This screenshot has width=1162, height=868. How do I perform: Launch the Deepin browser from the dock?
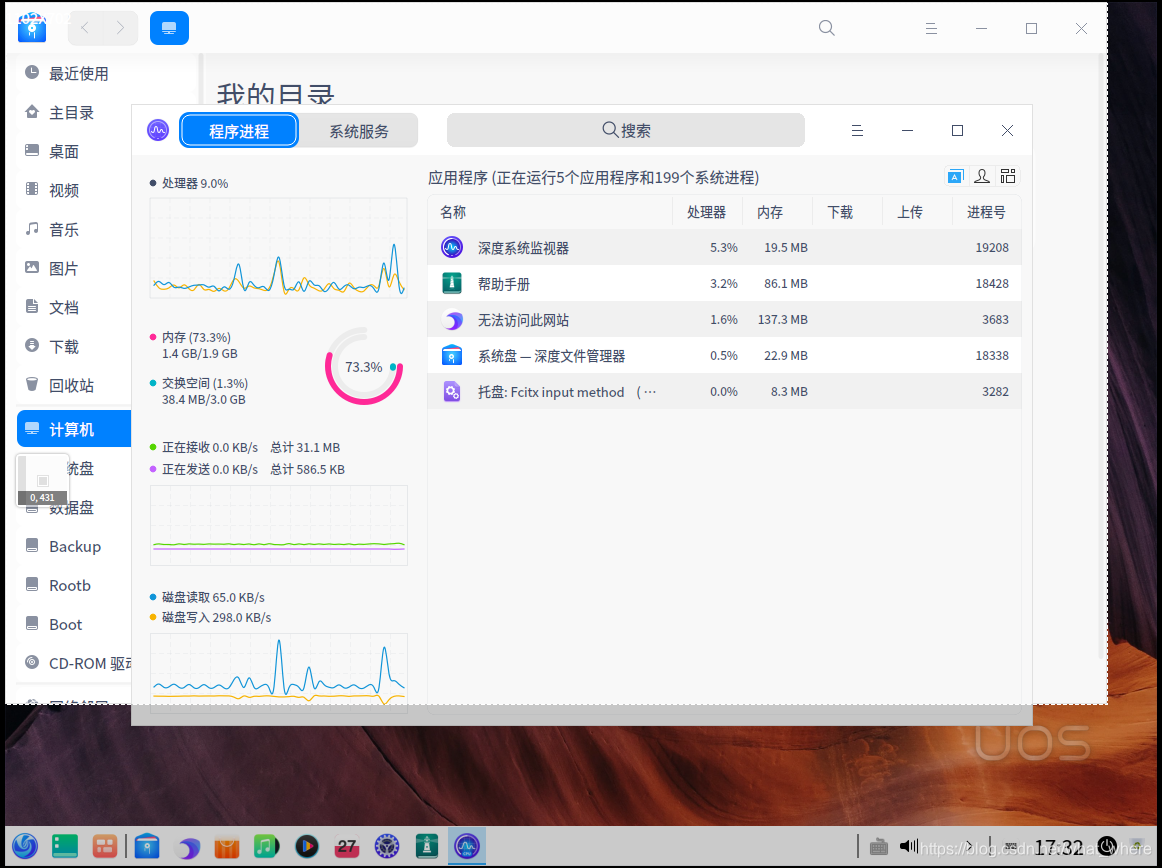pyautogui.click(x=187, y=846)
